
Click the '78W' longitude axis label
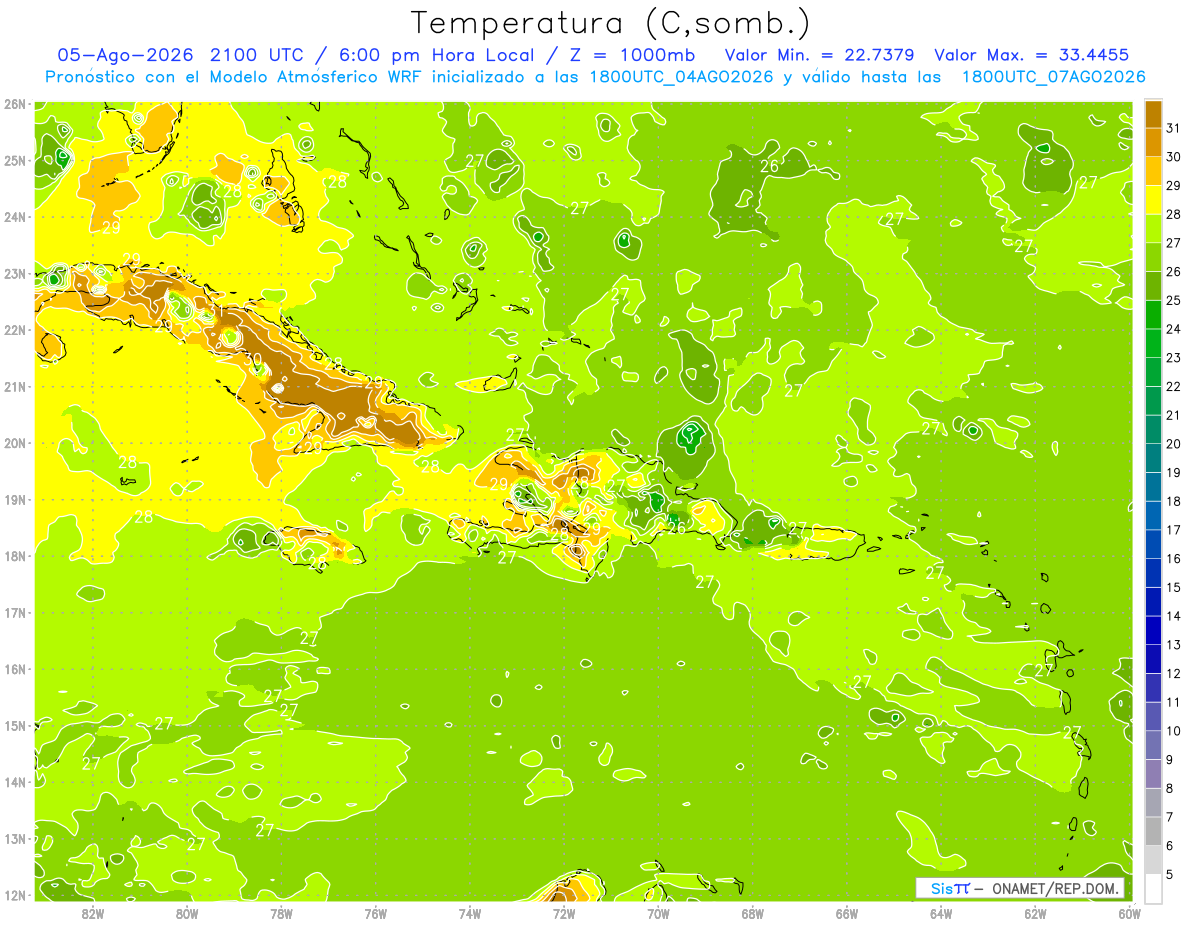click(281, 912)
